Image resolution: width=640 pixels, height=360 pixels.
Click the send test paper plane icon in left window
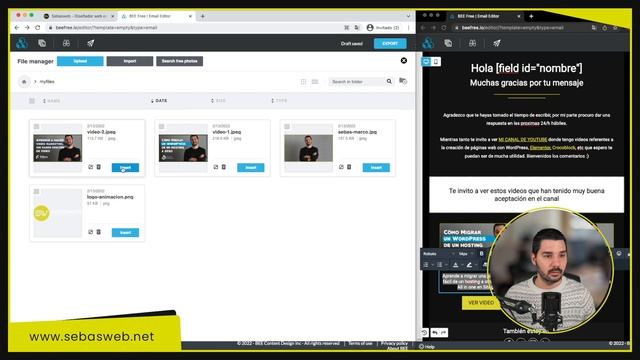pyautogui.click(x=91, y=43)
